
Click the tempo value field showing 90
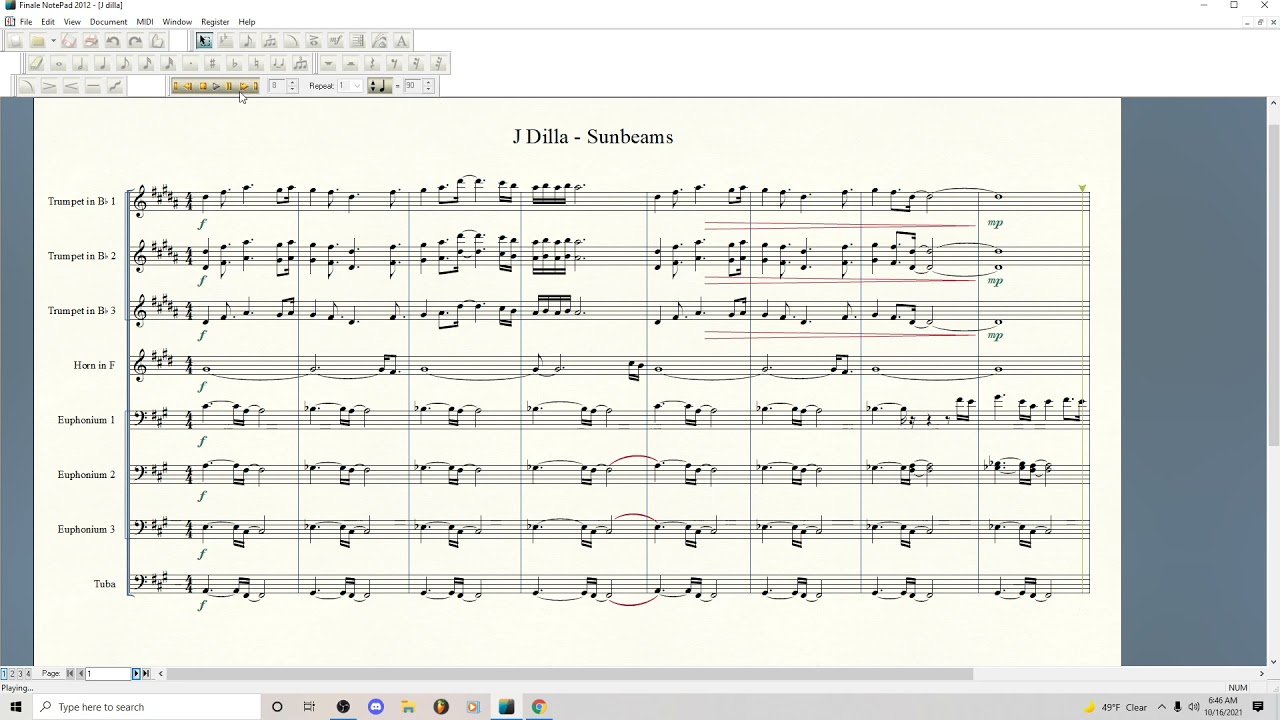coord(410,86)
